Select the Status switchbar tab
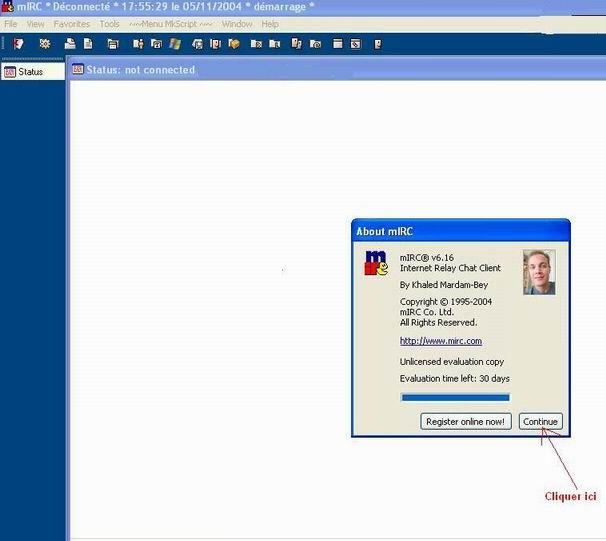 33,72
